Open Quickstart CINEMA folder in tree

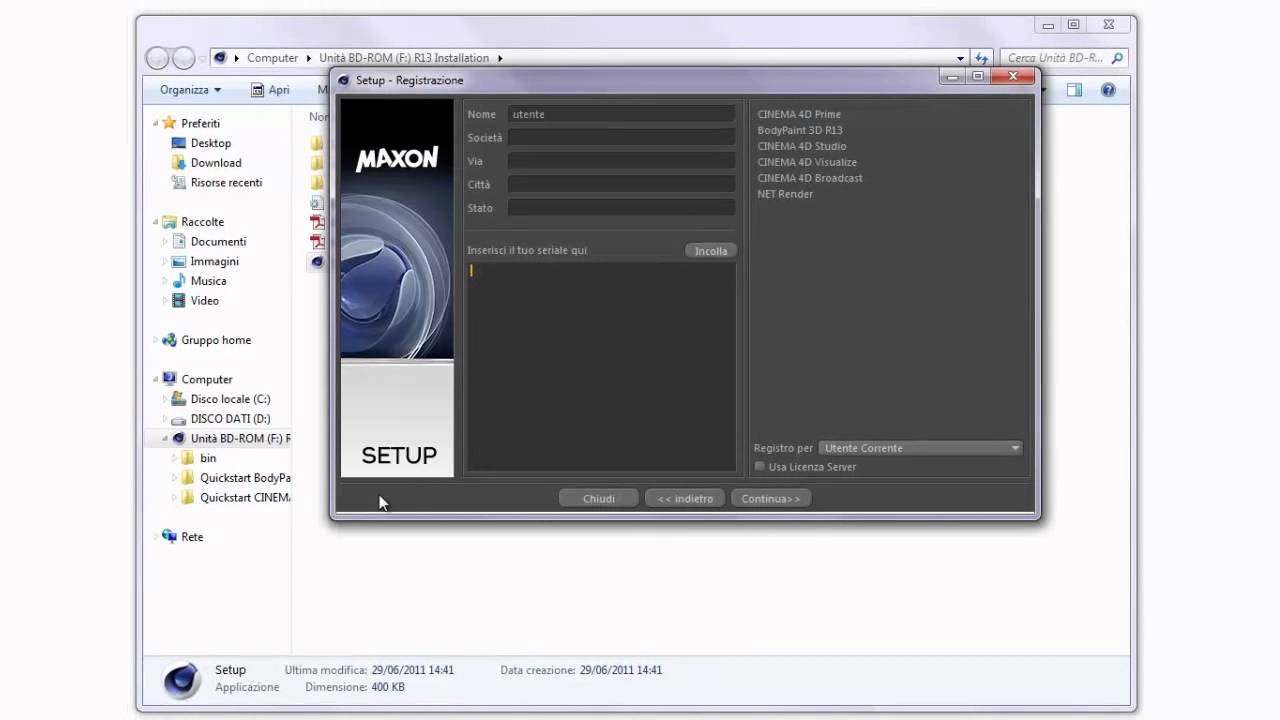pos(245,498)
